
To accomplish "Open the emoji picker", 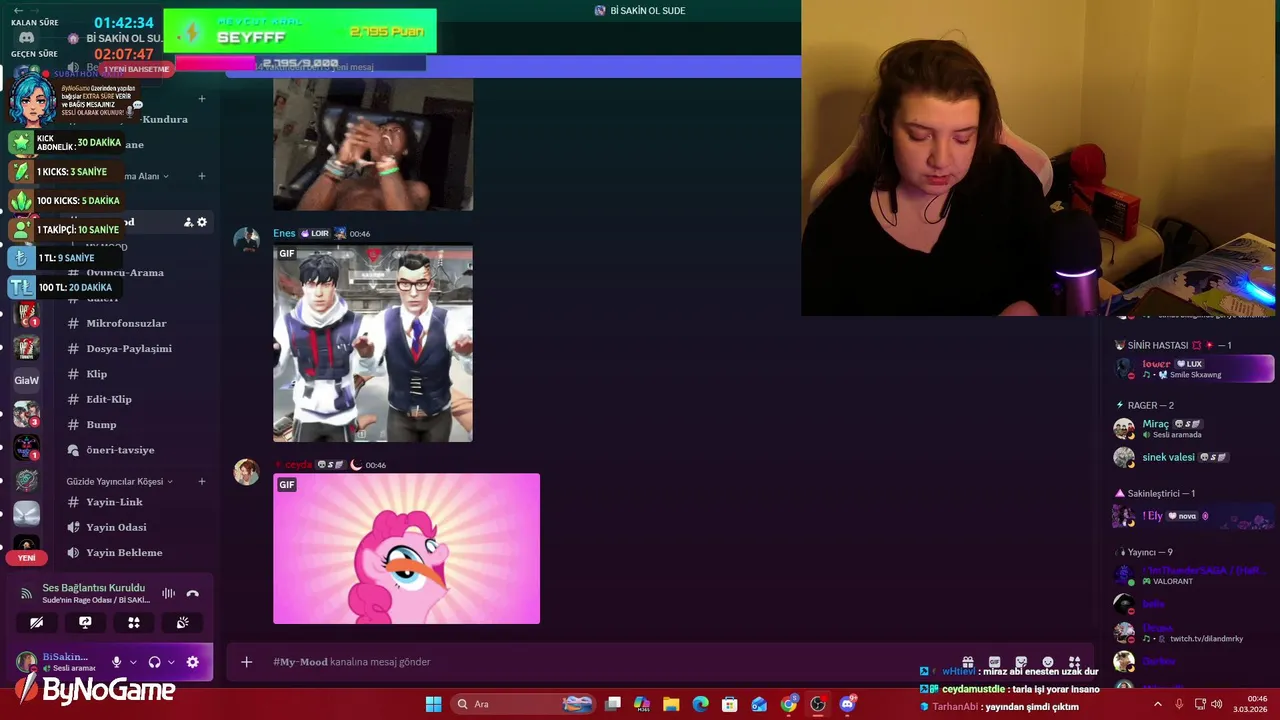I will (1048, 662).
